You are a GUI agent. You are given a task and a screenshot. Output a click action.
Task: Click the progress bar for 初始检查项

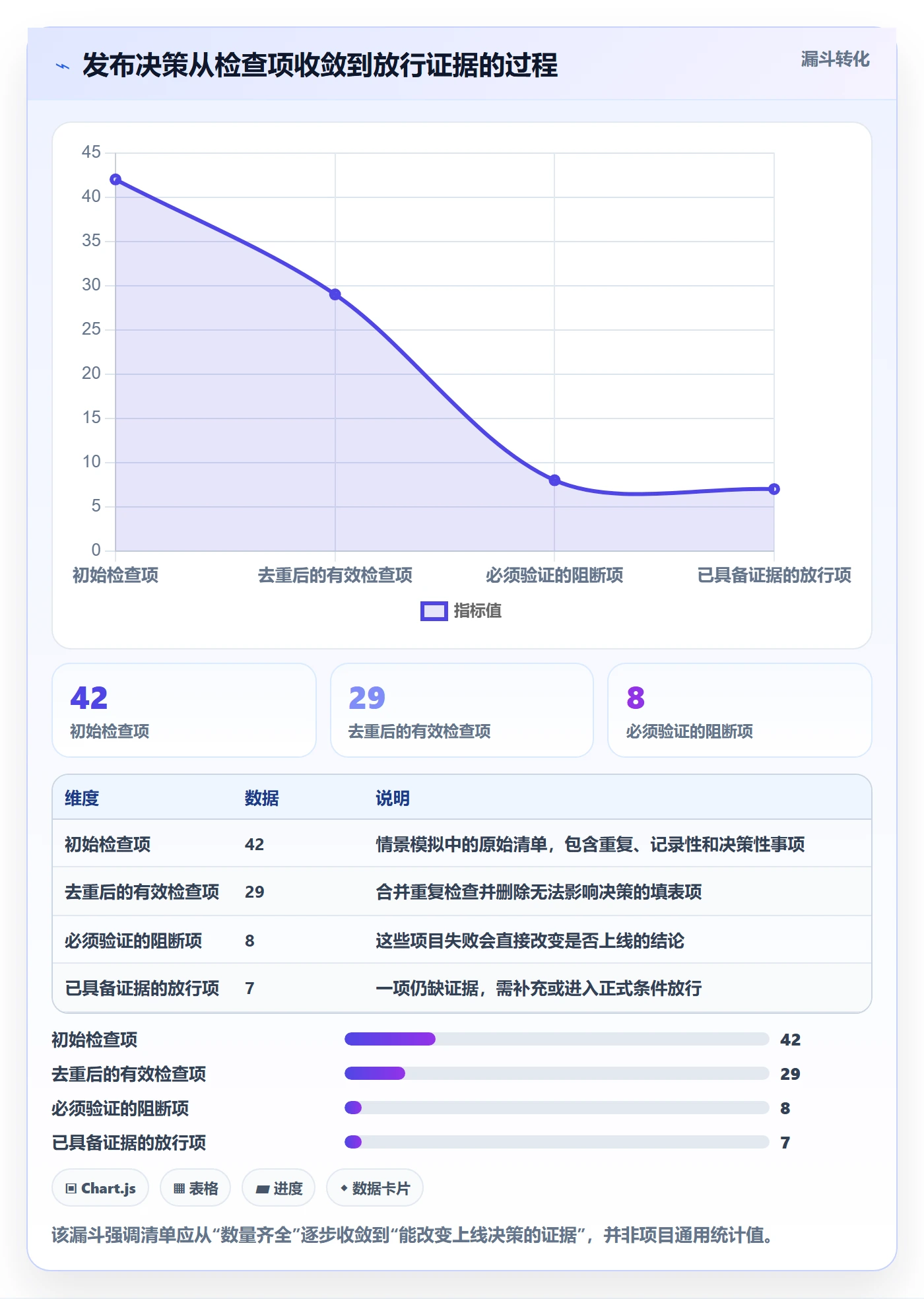tap(556, 1039)
